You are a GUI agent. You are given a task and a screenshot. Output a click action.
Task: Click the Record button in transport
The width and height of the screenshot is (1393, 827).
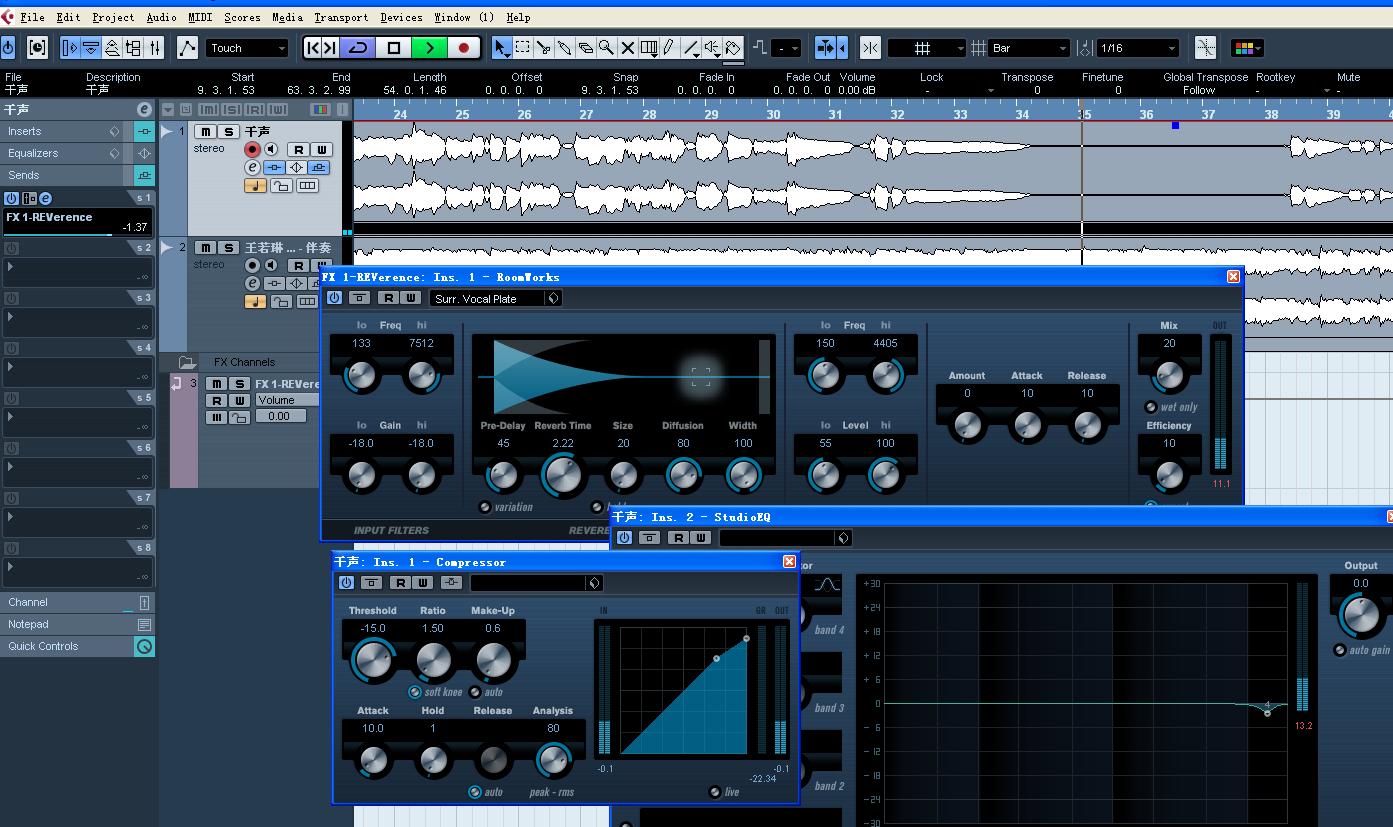click(x=464, y=48)
